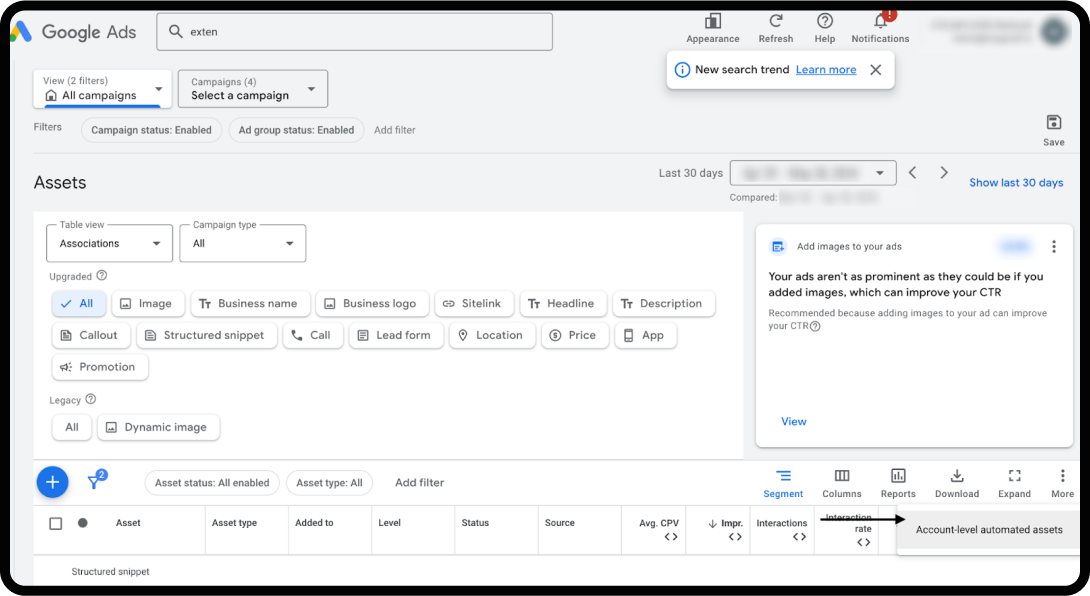Filter by Callout chip
The image size is (1090, 596).
tap(91, 335)
